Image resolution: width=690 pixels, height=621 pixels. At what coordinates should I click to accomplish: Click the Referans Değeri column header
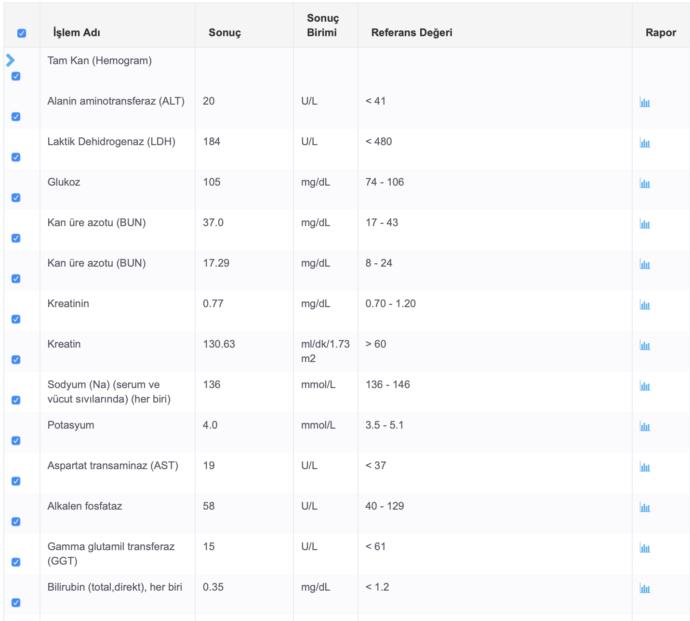[411, 33]
